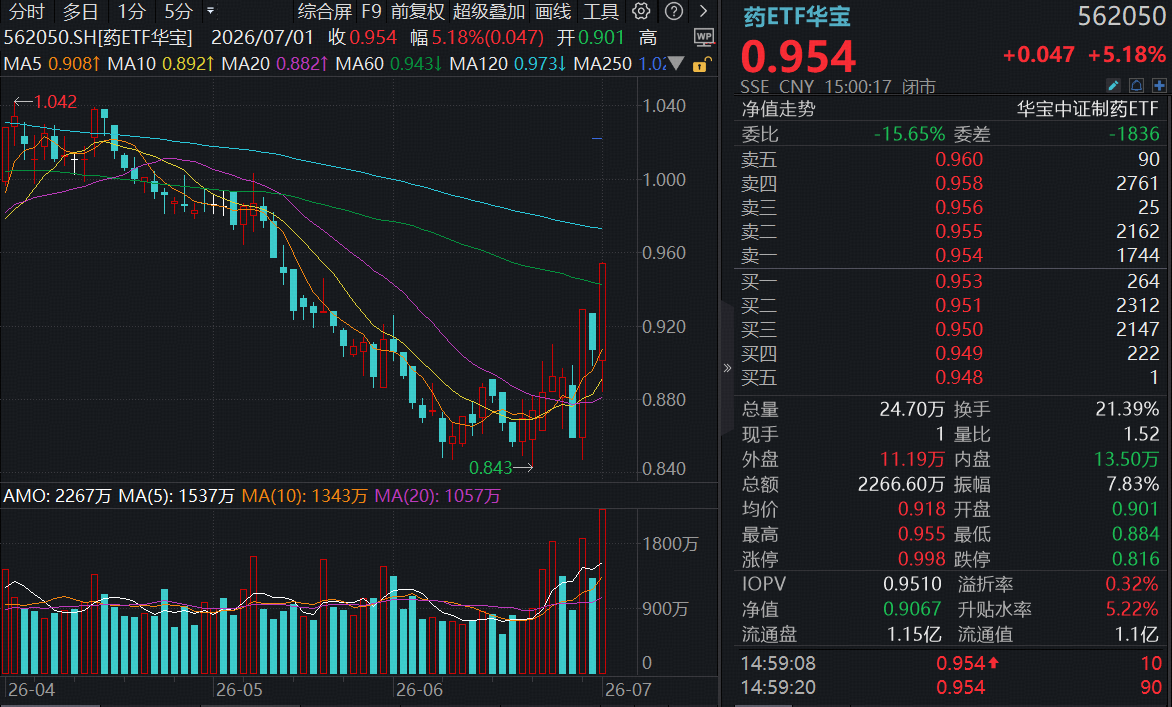Open the 前复权 price adjustment option
Viewport: 1172px width, 707px height.
(418, 11)
